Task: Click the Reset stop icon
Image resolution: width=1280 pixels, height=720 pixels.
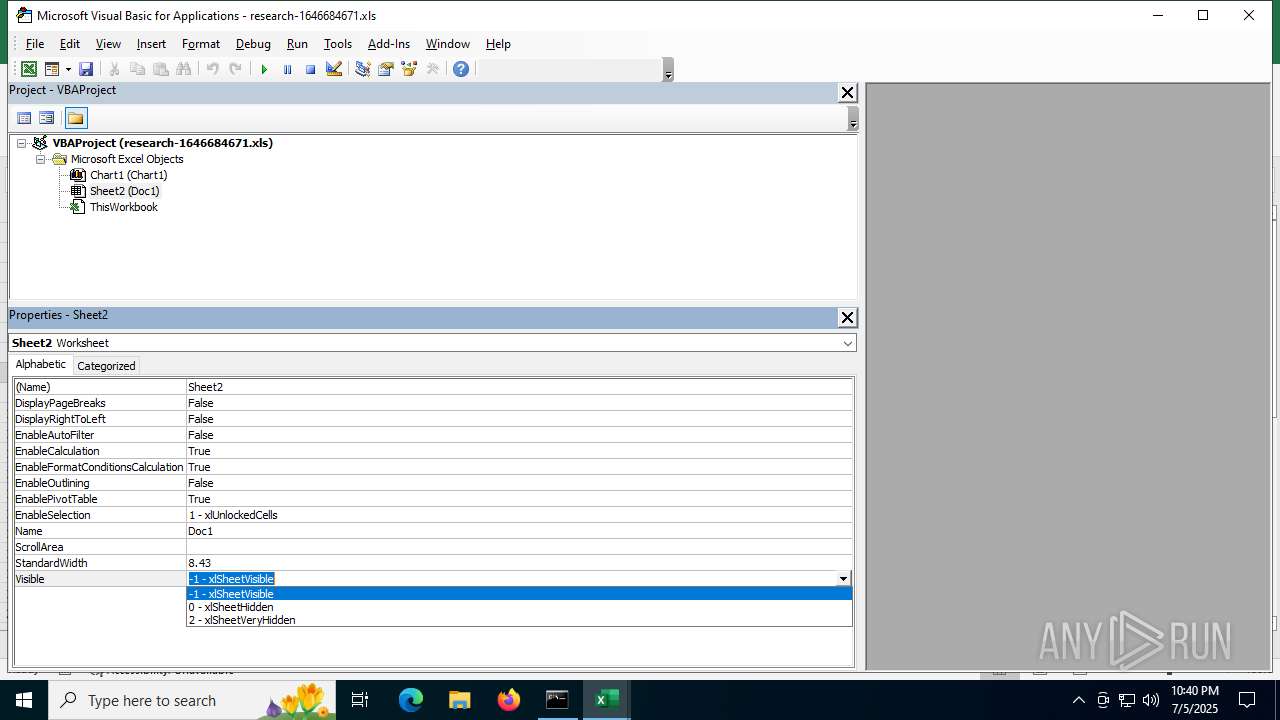Action: [310, 69]
